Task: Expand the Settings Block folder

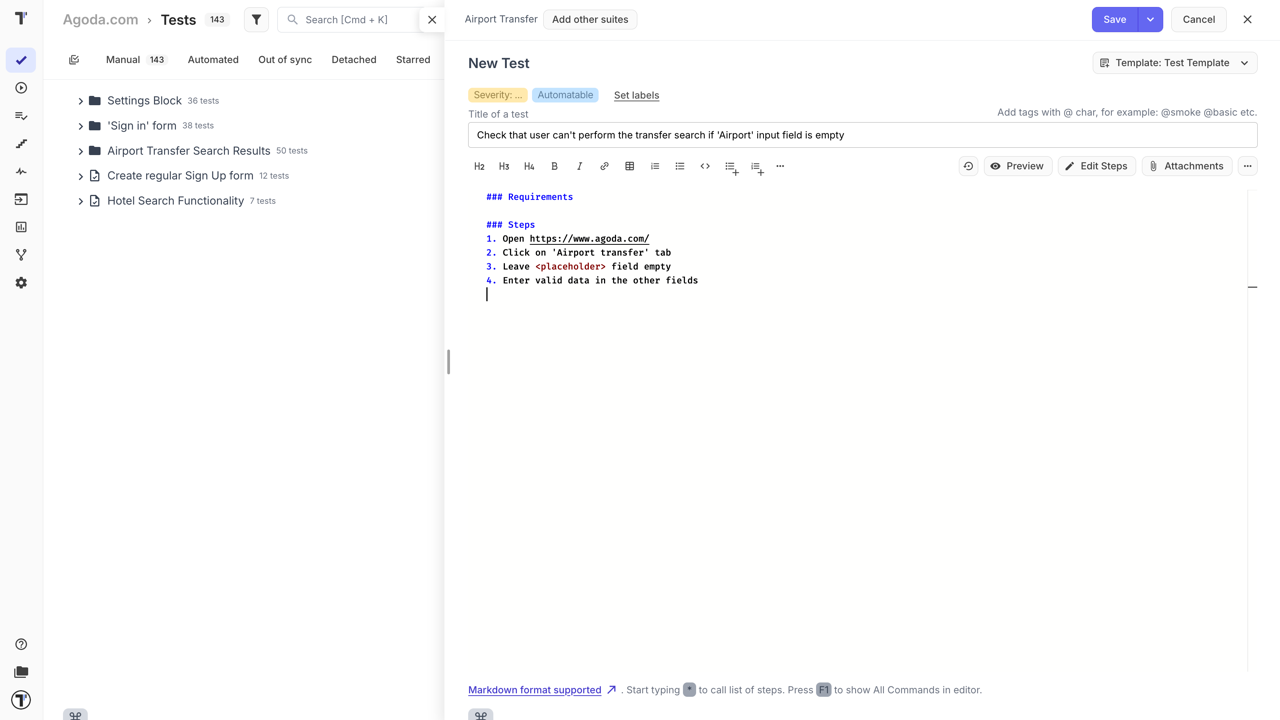Action: point(81,101)
